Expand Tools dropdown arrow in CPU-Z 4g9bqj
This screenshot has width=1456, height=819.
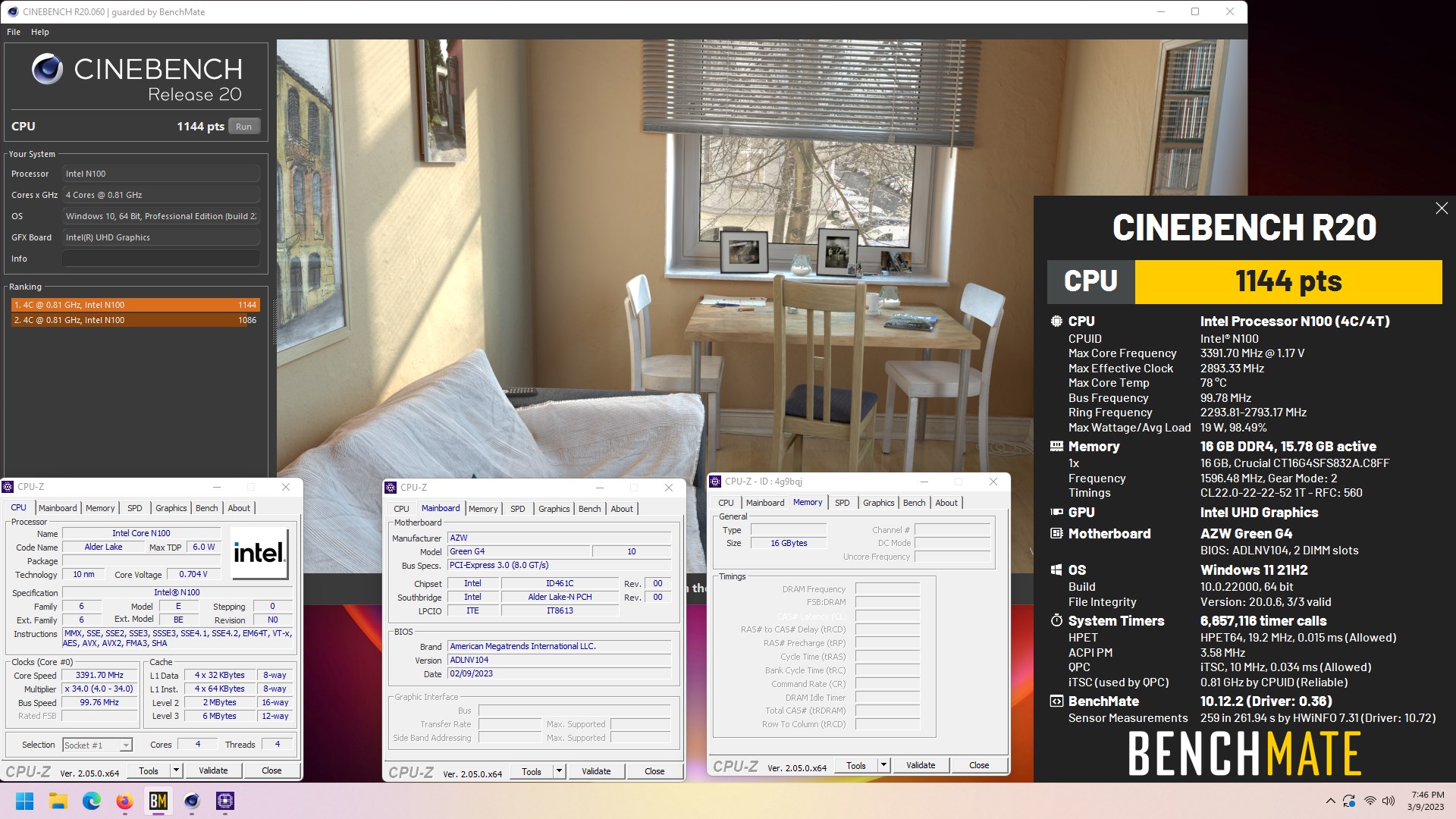[x=883, y=765]
